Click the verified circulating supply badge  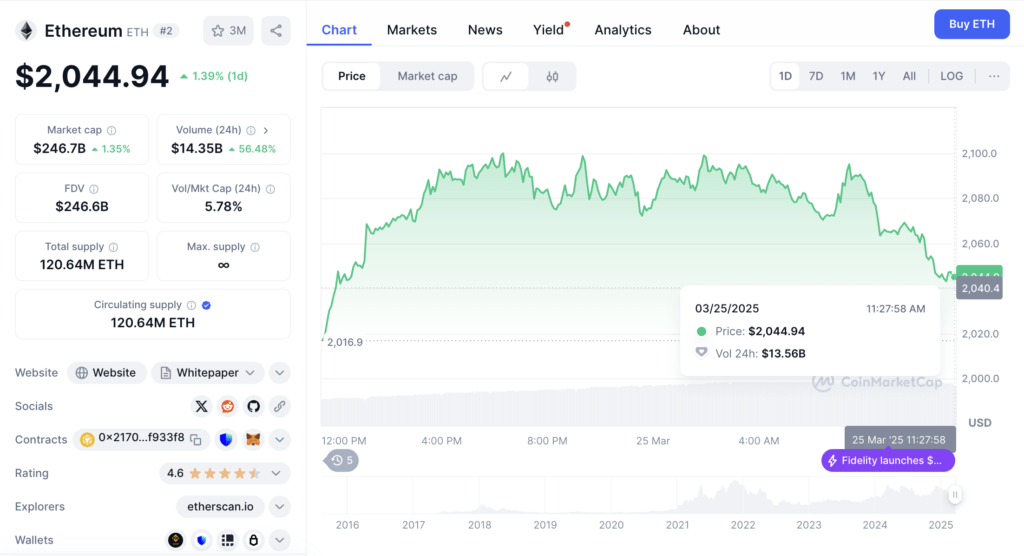[x=206, y=305]
